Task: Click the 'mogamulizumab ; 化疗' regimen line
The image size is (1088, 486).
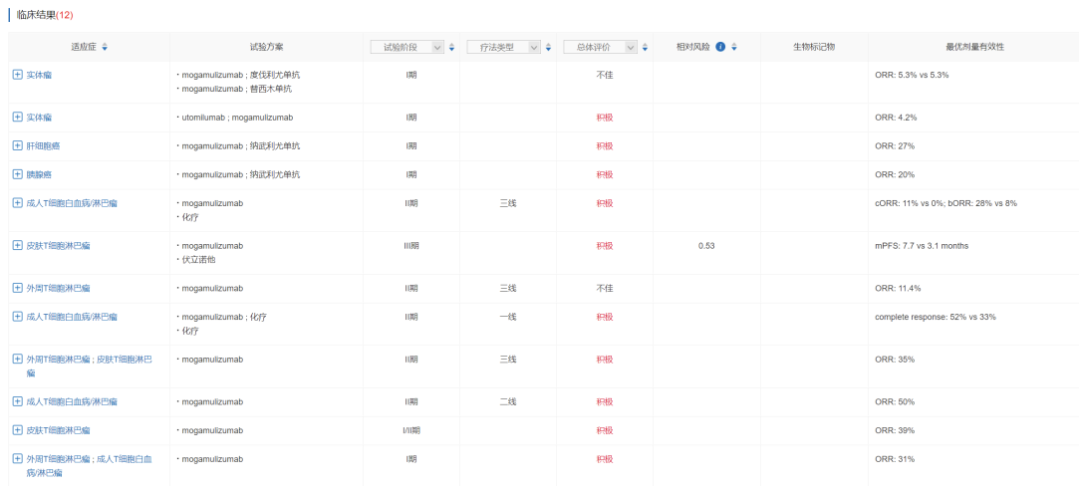Action: (224, 317)
